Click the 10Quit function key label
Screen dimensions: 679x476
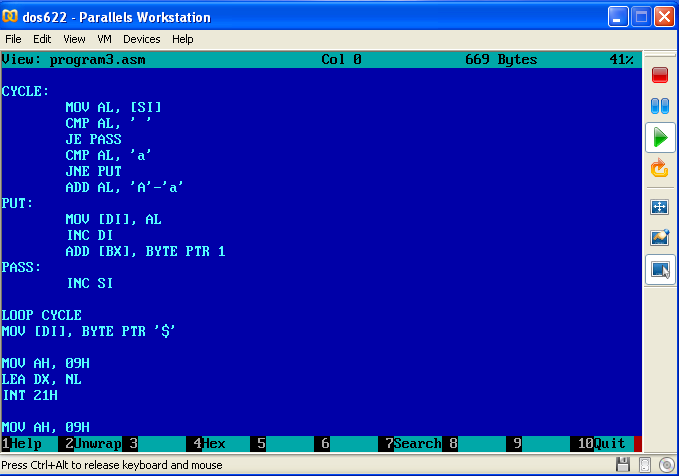tap(601, 444)
